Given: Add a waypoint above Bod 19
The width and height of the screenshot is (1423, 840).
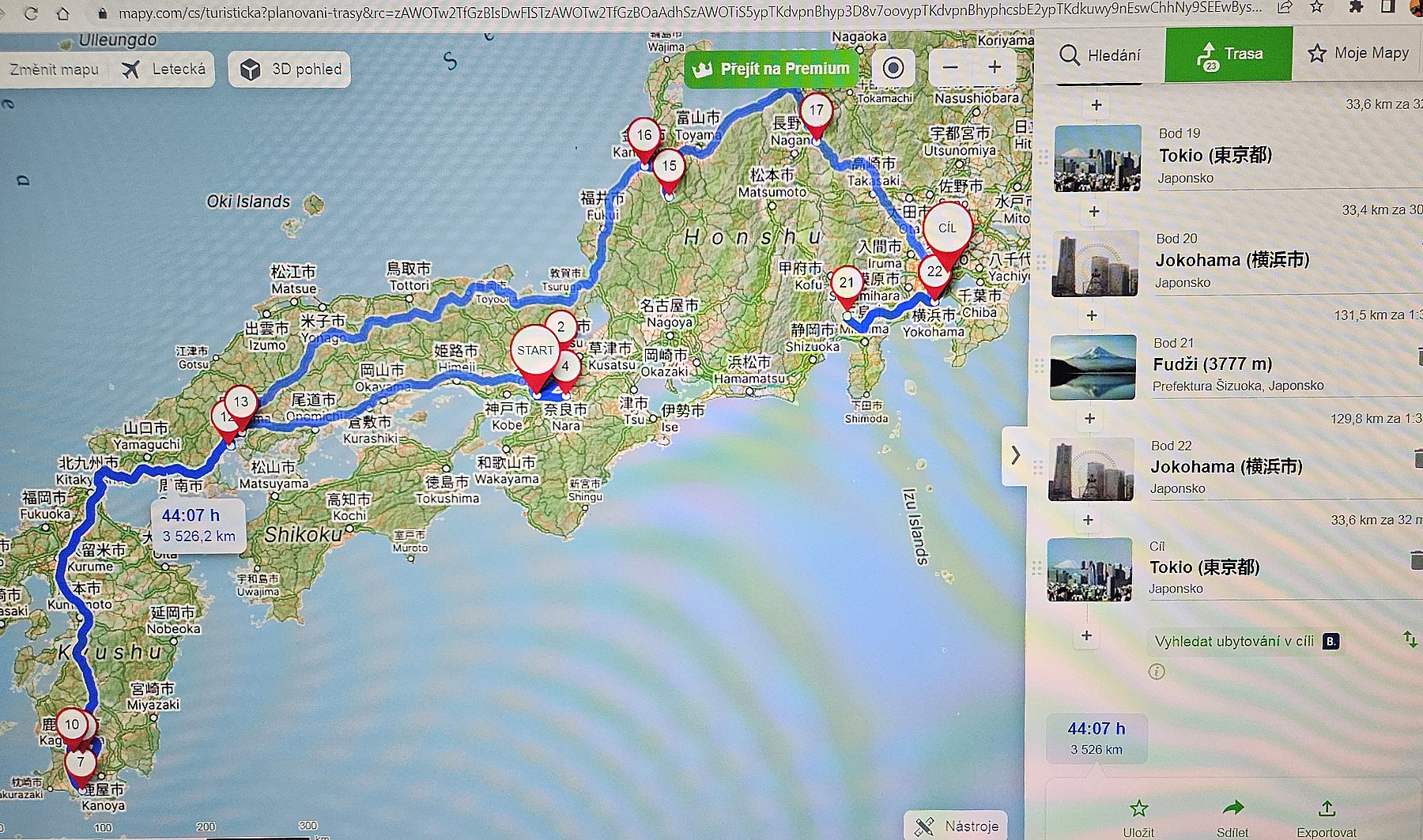Looking at the screenshot, I should point(1097,105).
